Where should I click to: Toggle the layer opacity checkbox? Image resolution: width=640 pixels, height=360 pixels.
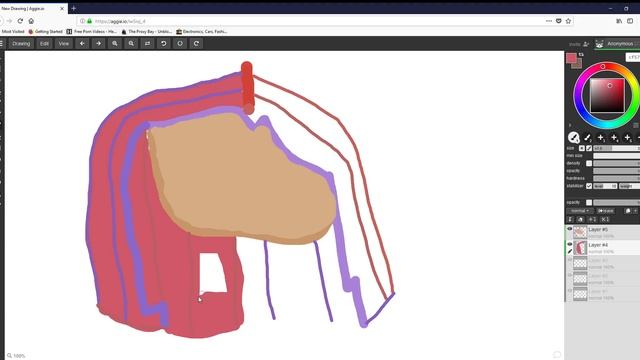click(589, 202)
